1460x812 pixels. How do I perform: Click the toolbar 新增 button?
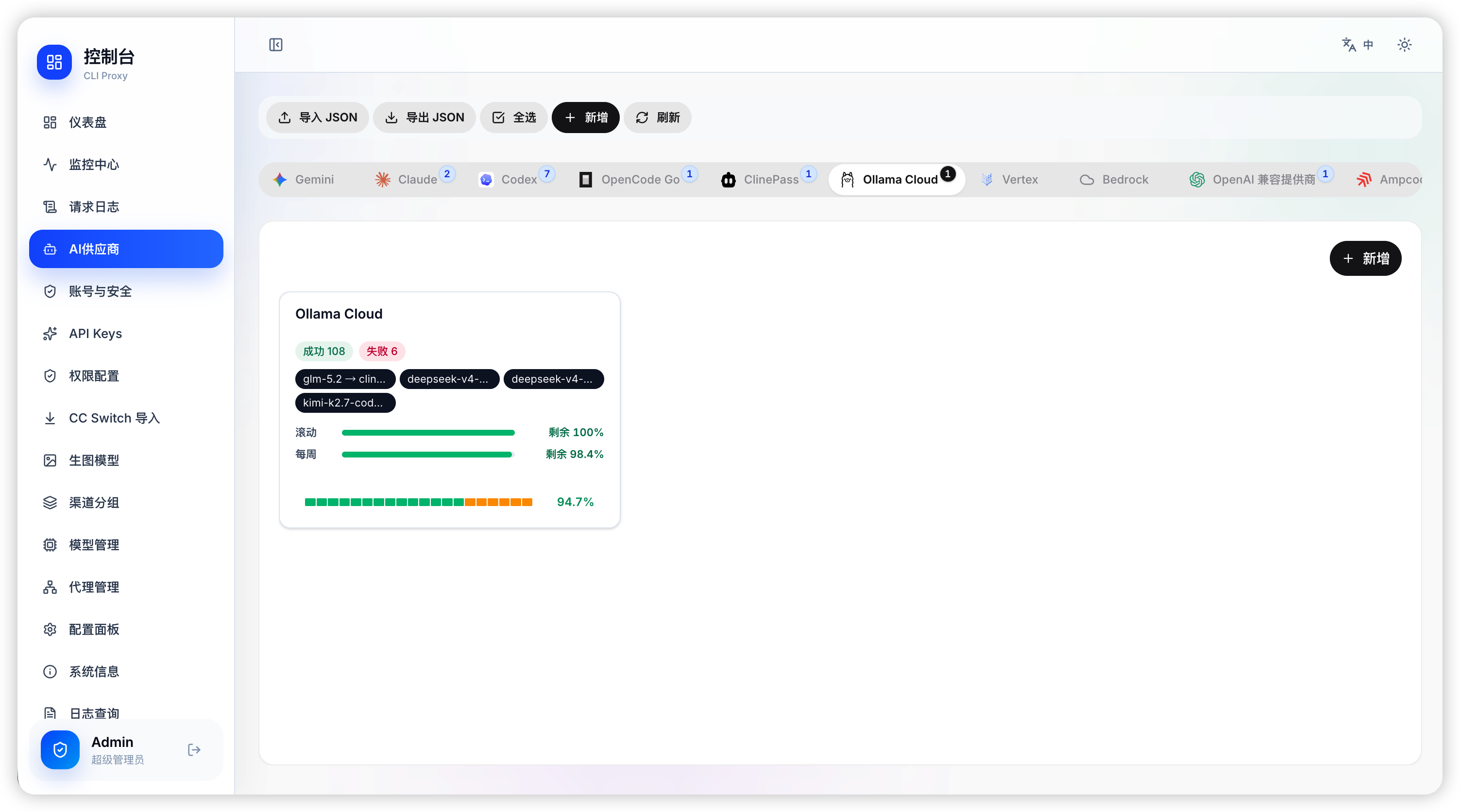tap(585, 118)
